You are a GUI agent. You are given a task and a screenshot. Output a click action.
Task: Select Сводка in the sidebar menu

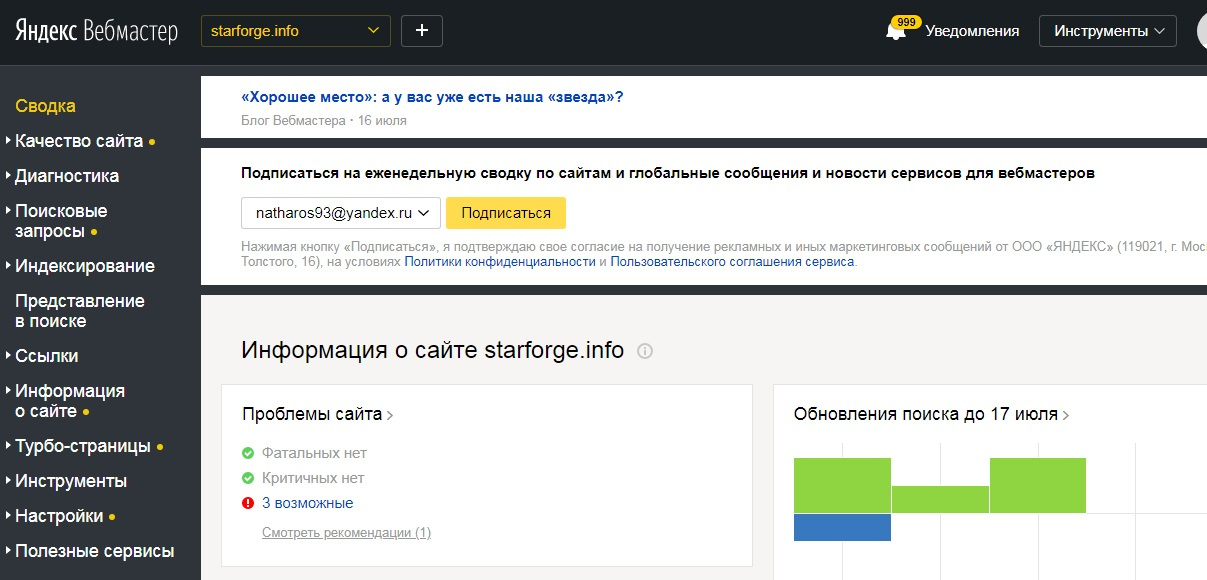point(46,106)
